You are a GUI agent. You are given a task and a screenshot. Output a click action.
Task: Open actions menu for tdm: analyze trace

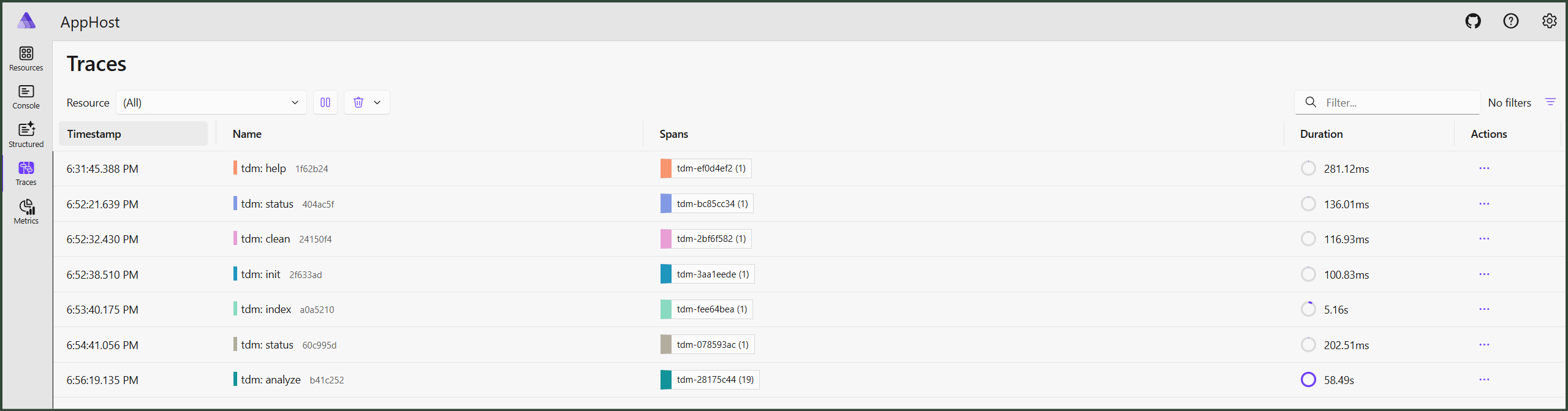click(x=1484, y=380)
